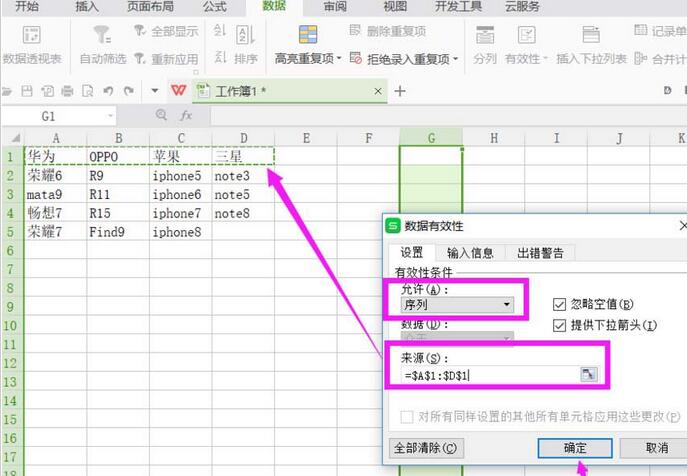The image size is (687, 476).
Task: Click the 来源 source input field
Action: (490, 375)
